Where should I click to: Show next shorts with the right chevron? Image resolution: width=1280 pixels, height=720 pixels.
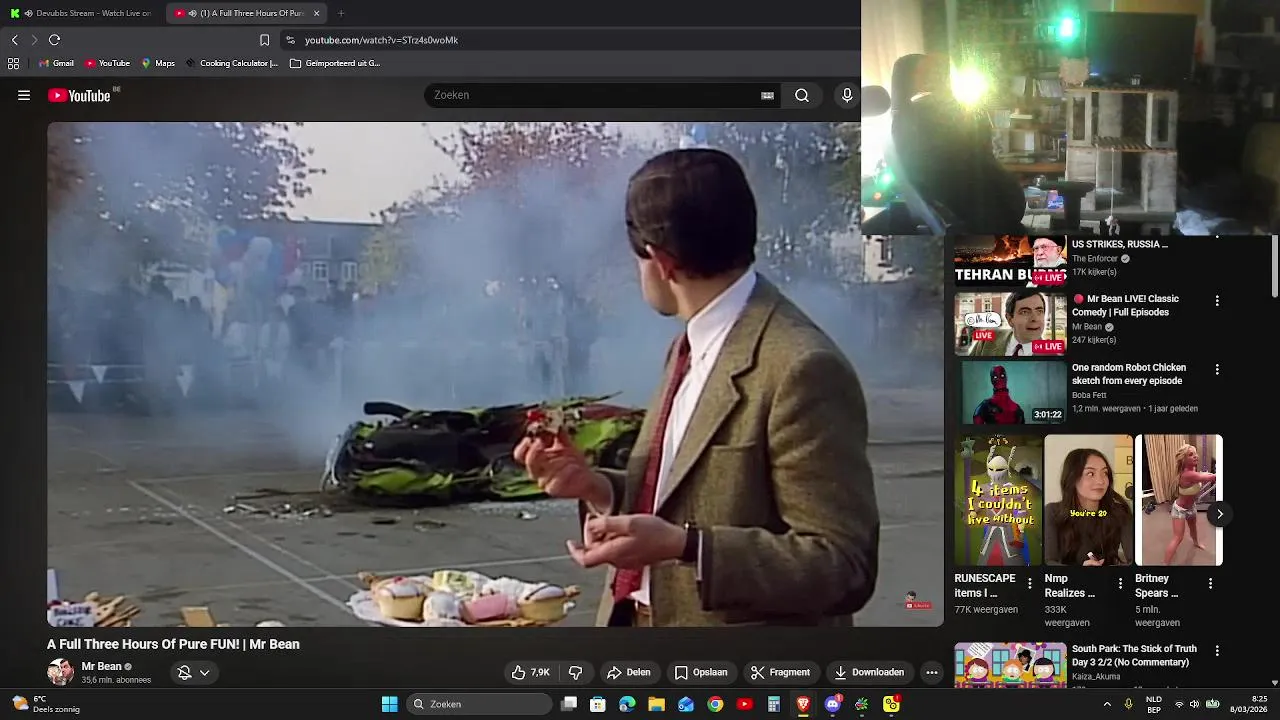click(x=1219, y=514)
